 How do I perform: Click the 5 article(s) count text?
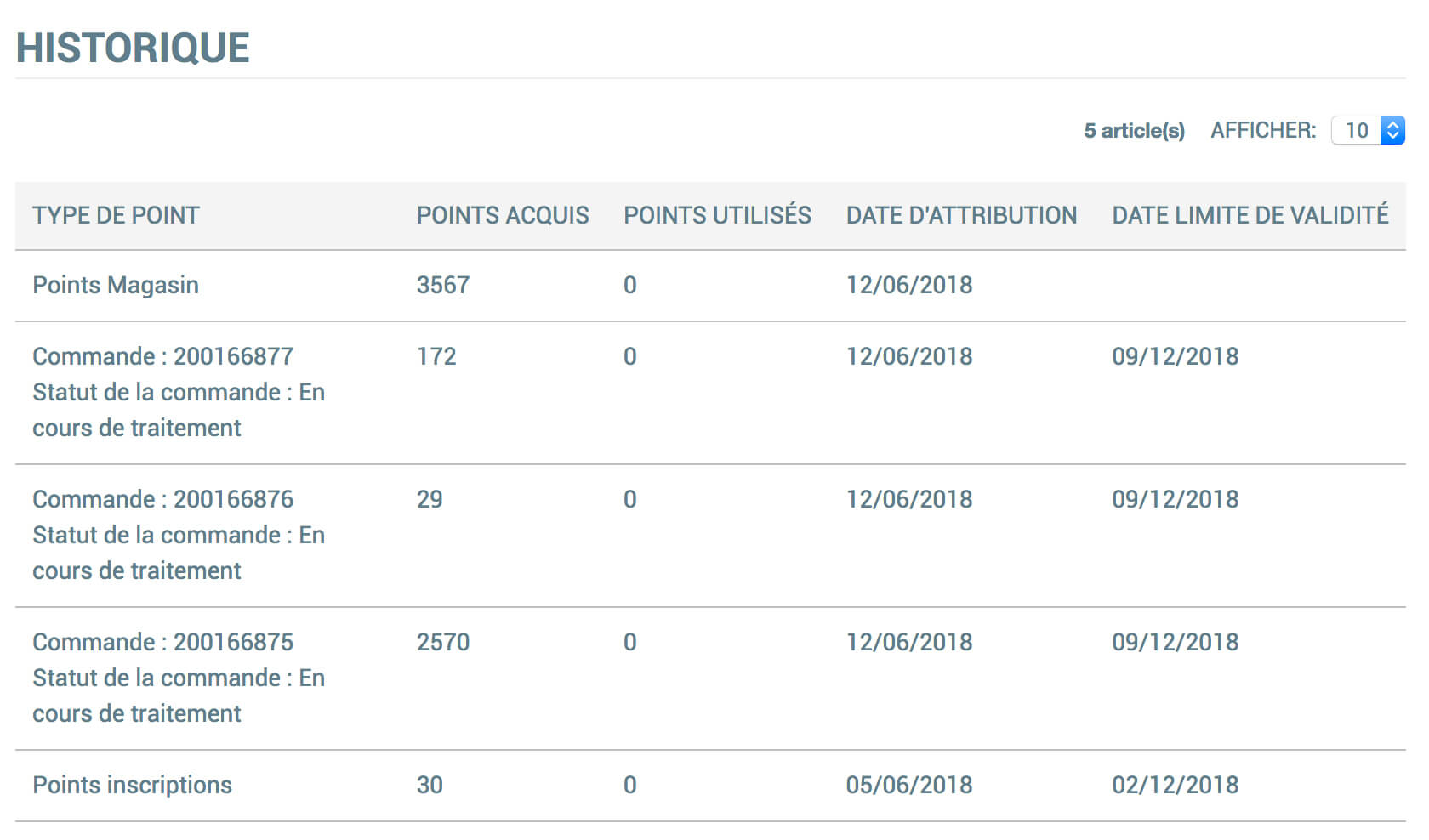1134,130
